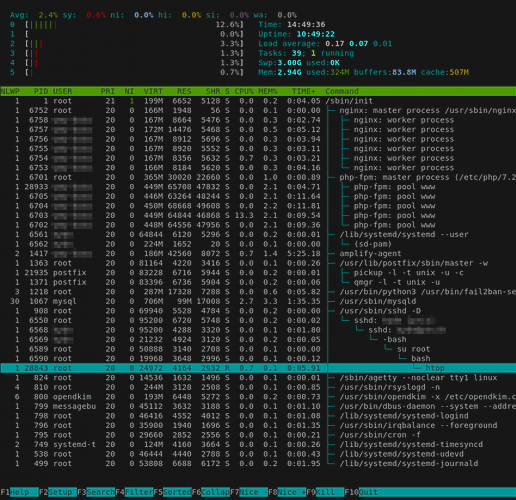The width and height of the screenshot is (516, 500).
Task: Select the su root process row
Action: (x=258, y=349)
